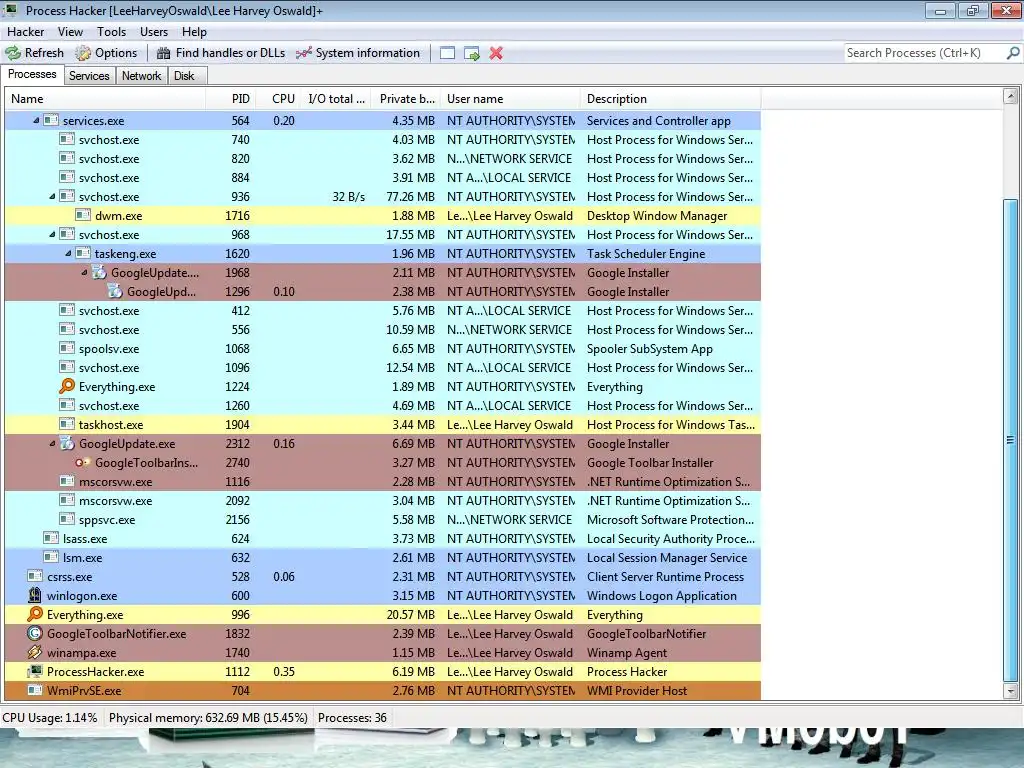
Task: Collapse the svchost.exe PID 936 node
Action: 52,197
